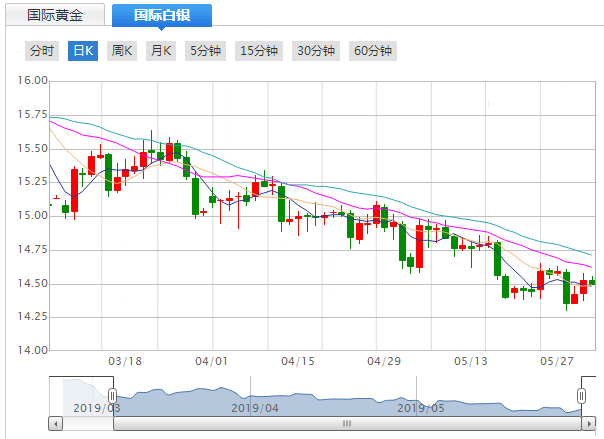
Task: Switch to 月K monthly candlesticks
Action: click(x=161, y=51)
